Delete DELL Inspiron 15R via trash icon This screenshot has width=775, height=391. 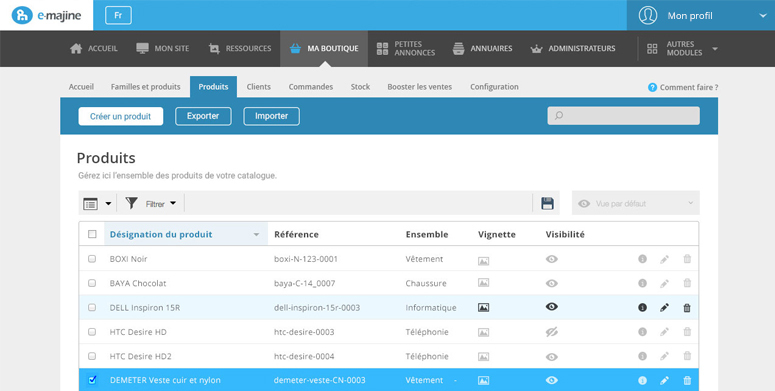pos(687,307)
